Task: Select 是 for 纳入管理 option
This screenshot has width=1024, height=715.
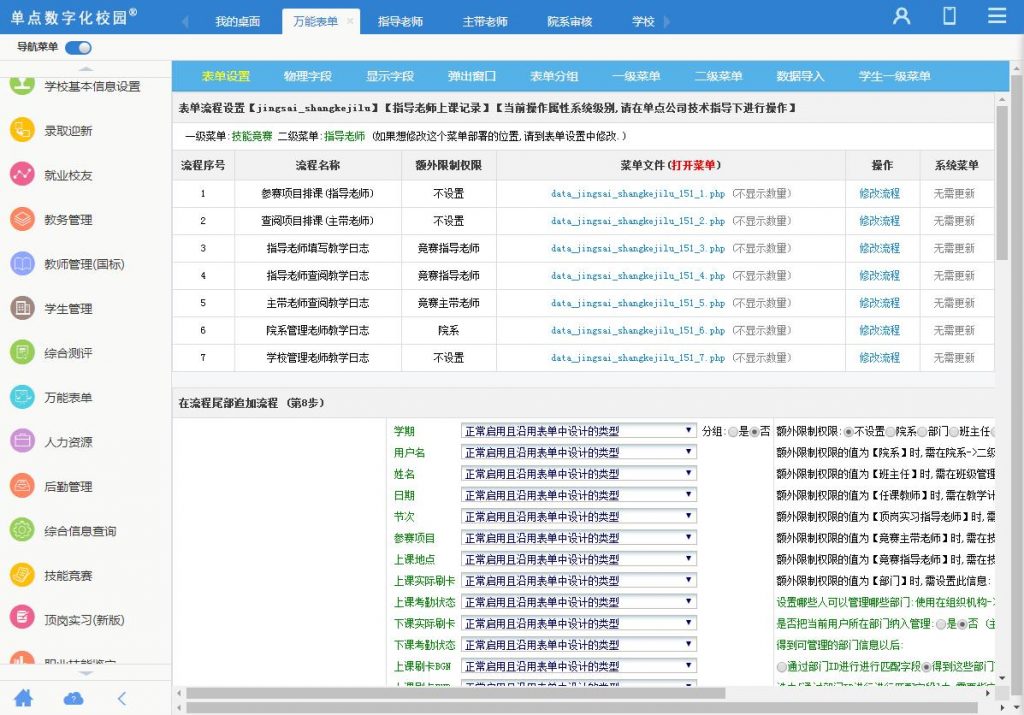Action: (941, 624)
